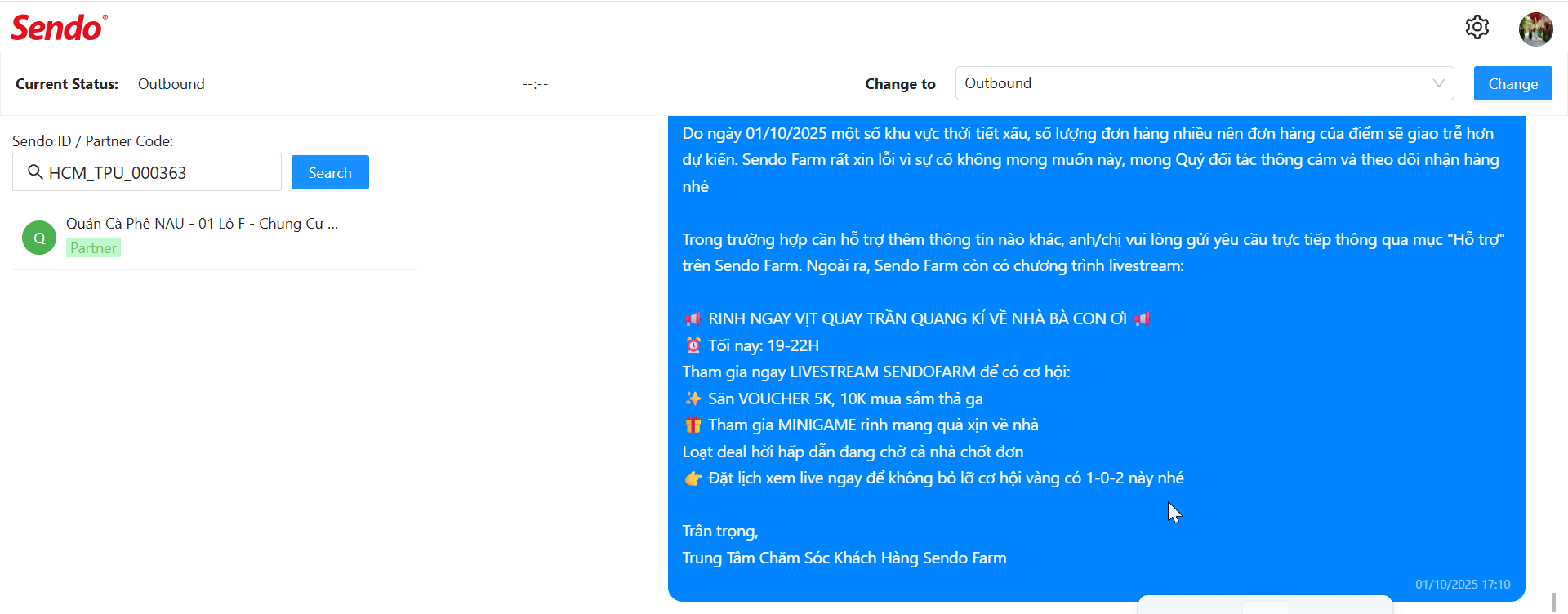Click the Tham gia MINIGAME line
This screenshot has height=614, width=1568.
coord(861,425)
